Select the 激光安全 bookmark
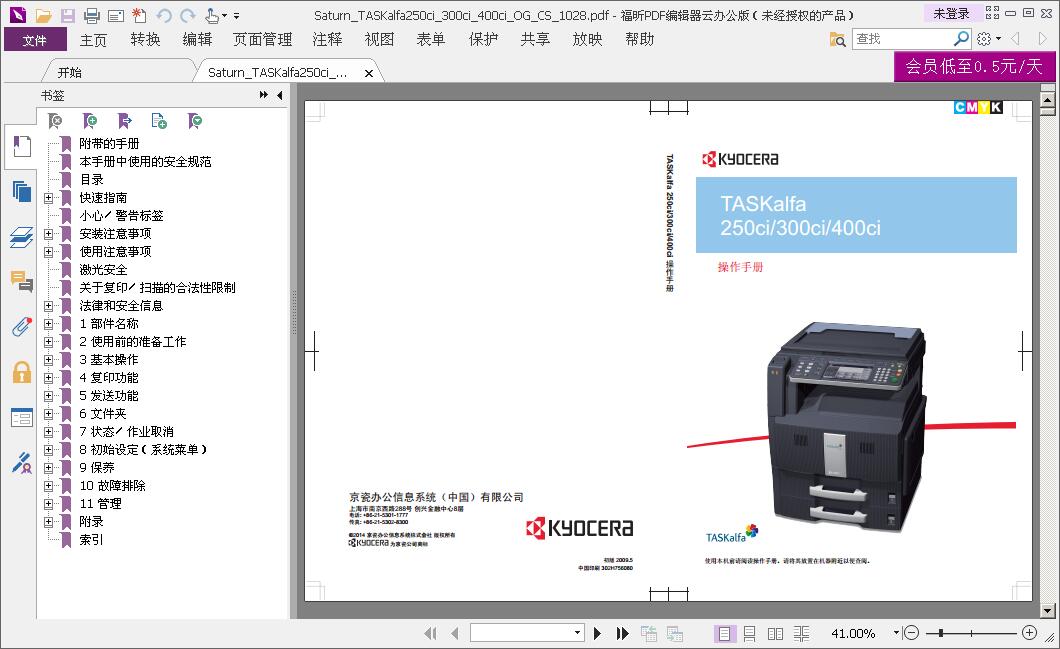1060x649 pixels. (x=103, y=270)
